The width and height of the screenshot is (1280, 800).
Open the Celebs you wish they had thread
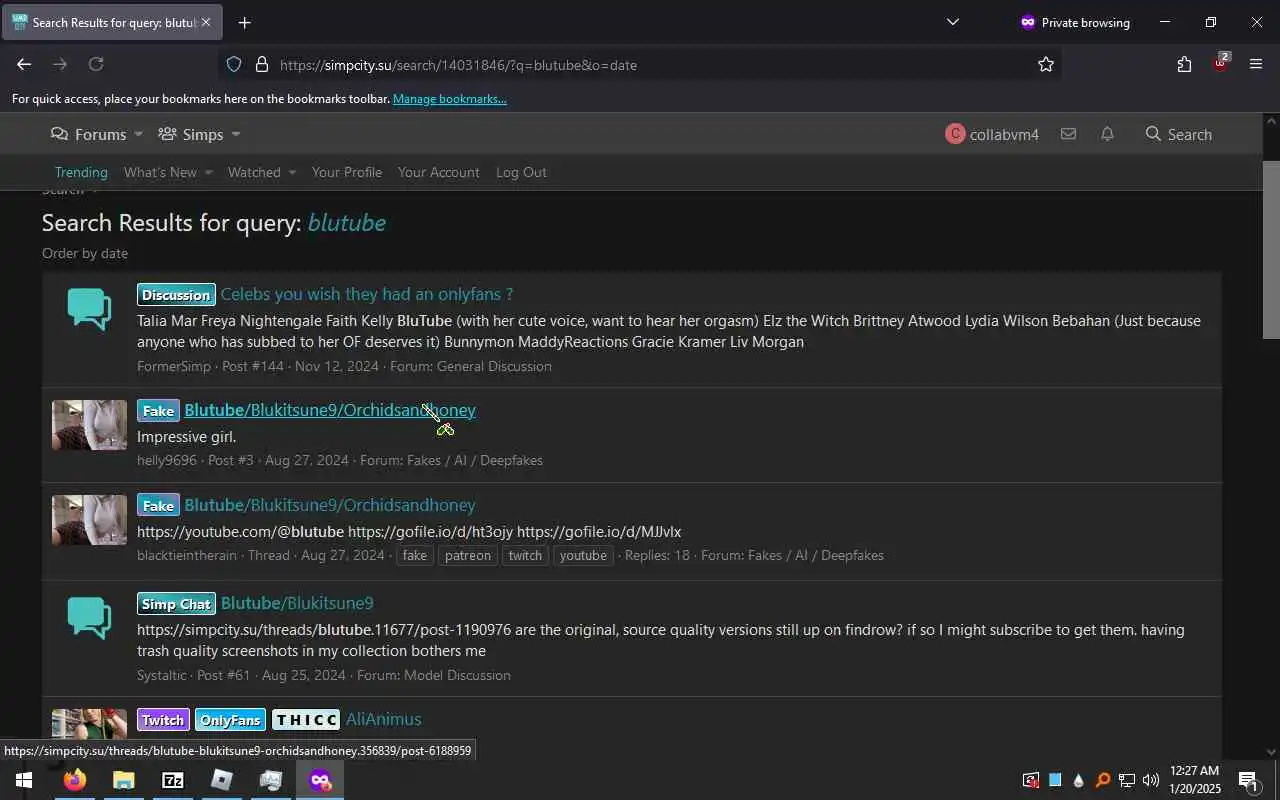[x=367, y=294]
